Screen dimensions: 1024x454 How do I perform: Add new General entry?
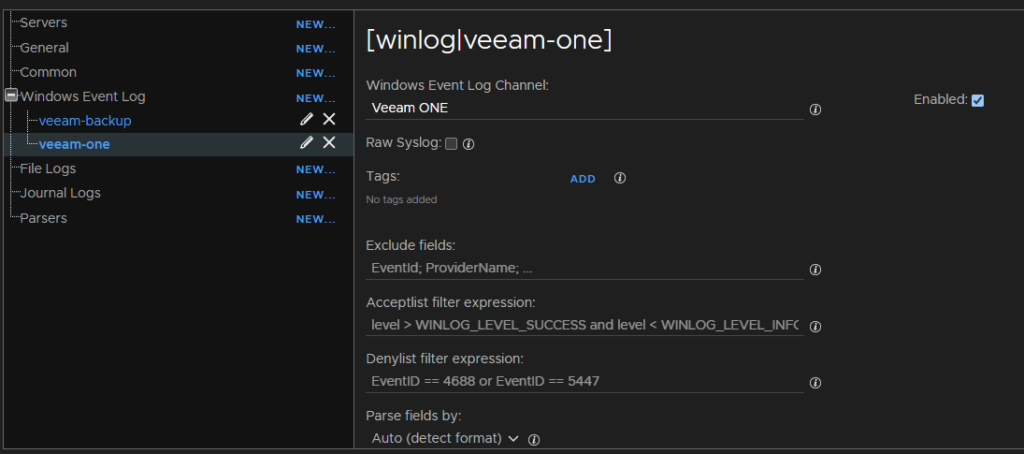(315, 48)
